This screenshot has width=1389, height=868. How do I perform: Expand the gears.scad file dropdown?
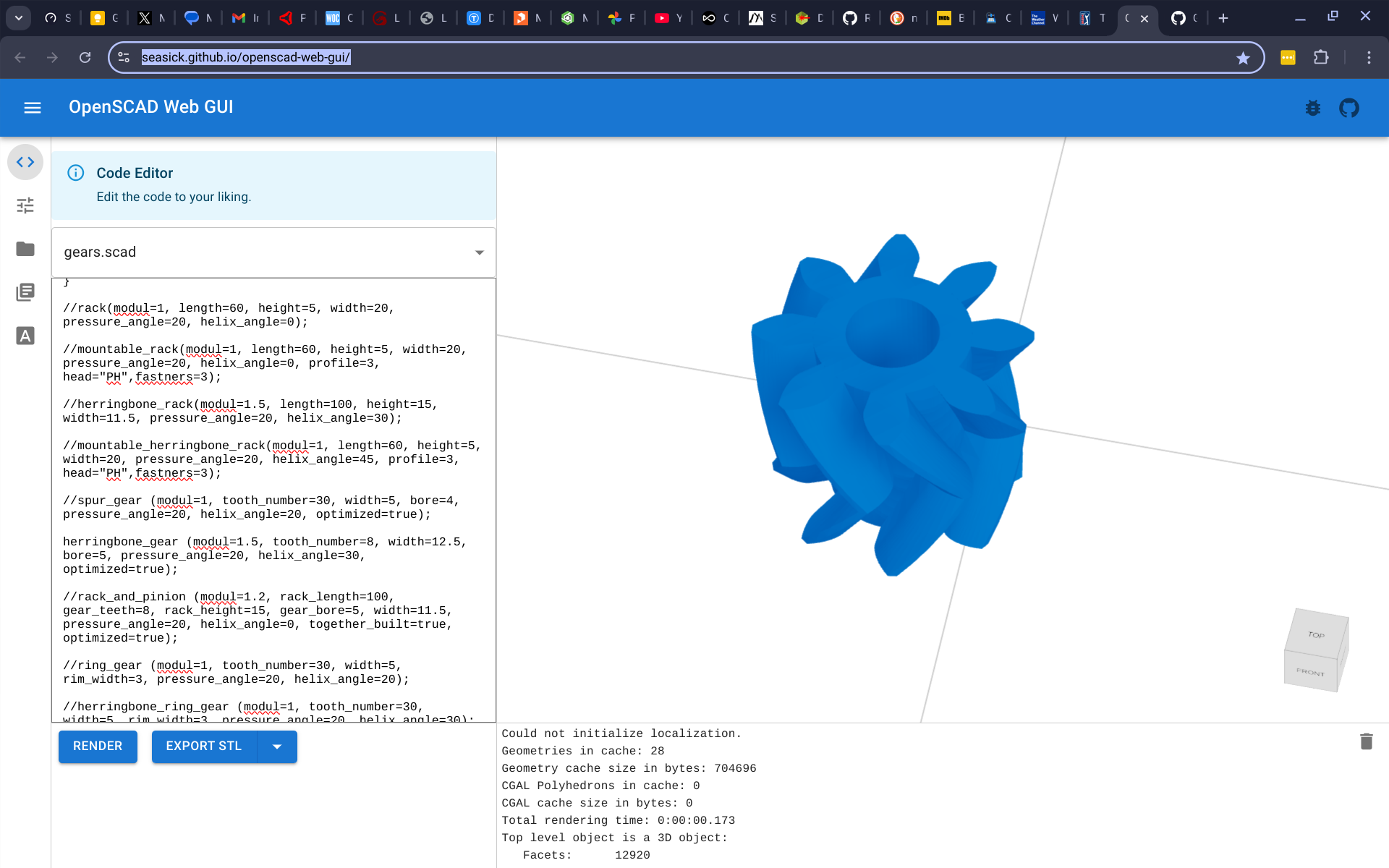[479, 252]
